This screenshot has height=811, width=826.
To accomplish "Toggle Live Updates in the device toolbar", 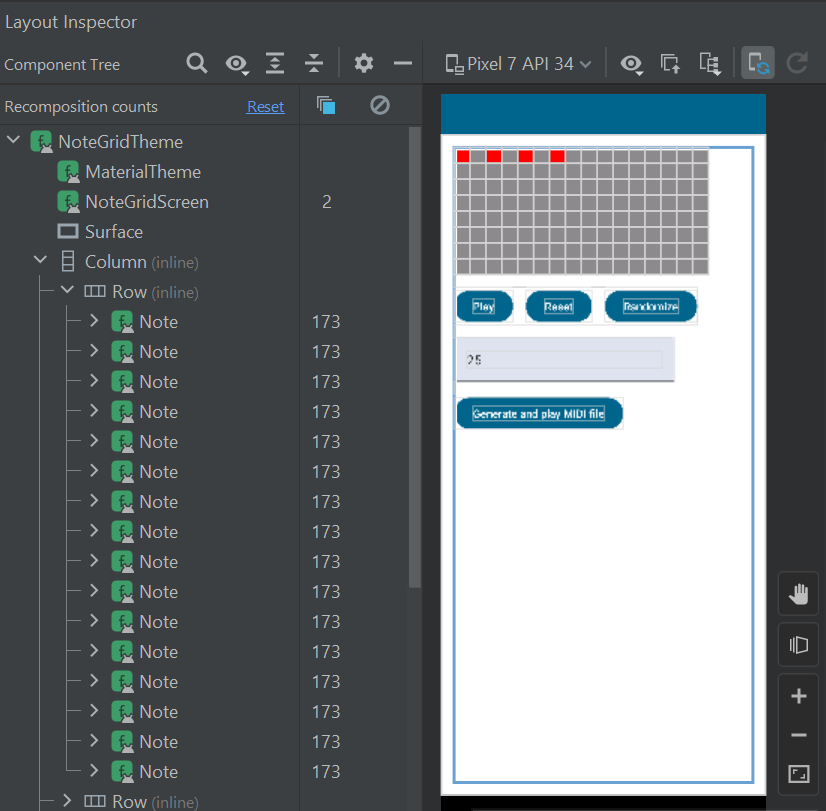I will coord(758,64).
